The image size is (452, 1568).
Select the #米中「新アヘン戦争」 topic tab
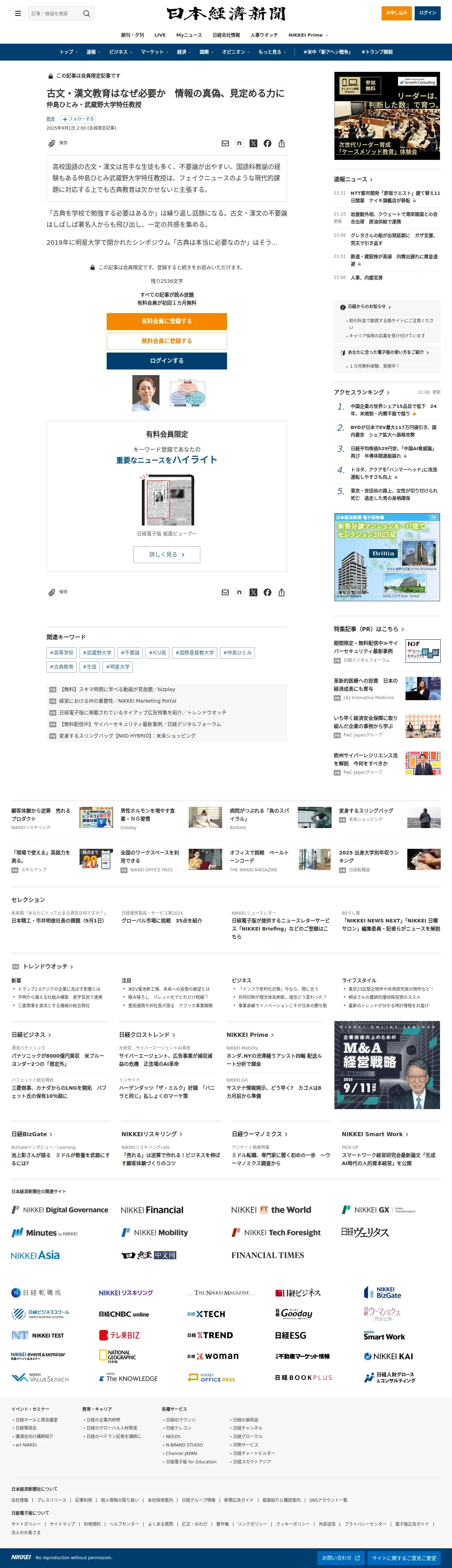[x=327, y=52]
